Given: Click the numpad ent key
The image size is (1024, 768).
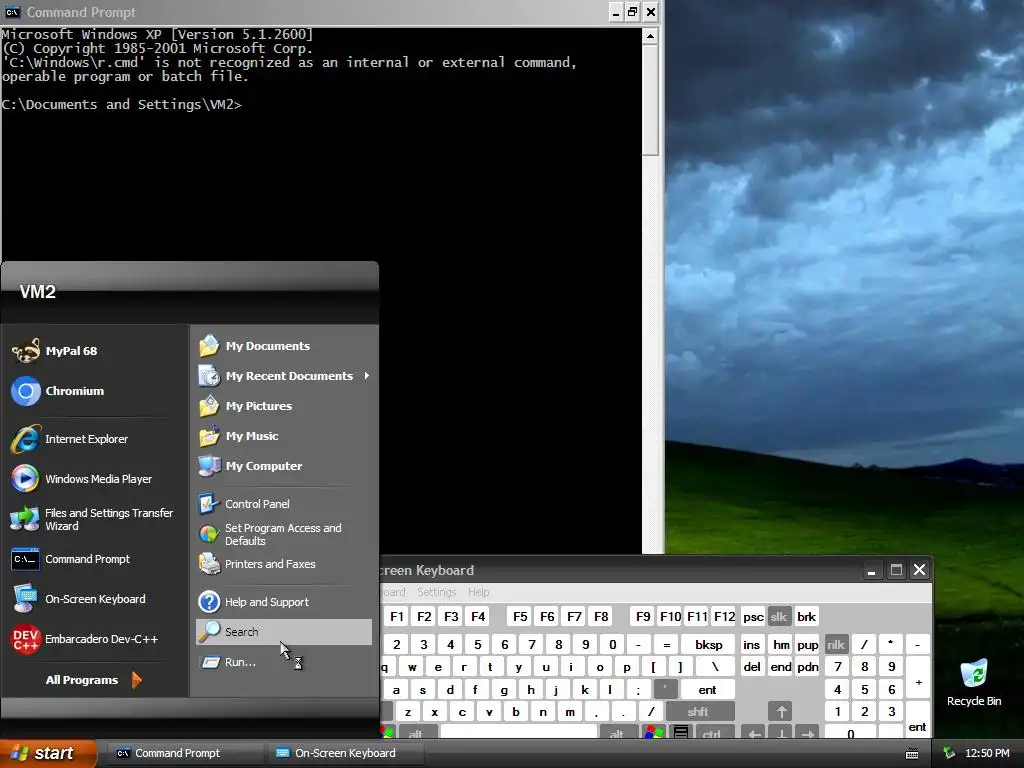Looking at the screenshot, I should [918, 721].
